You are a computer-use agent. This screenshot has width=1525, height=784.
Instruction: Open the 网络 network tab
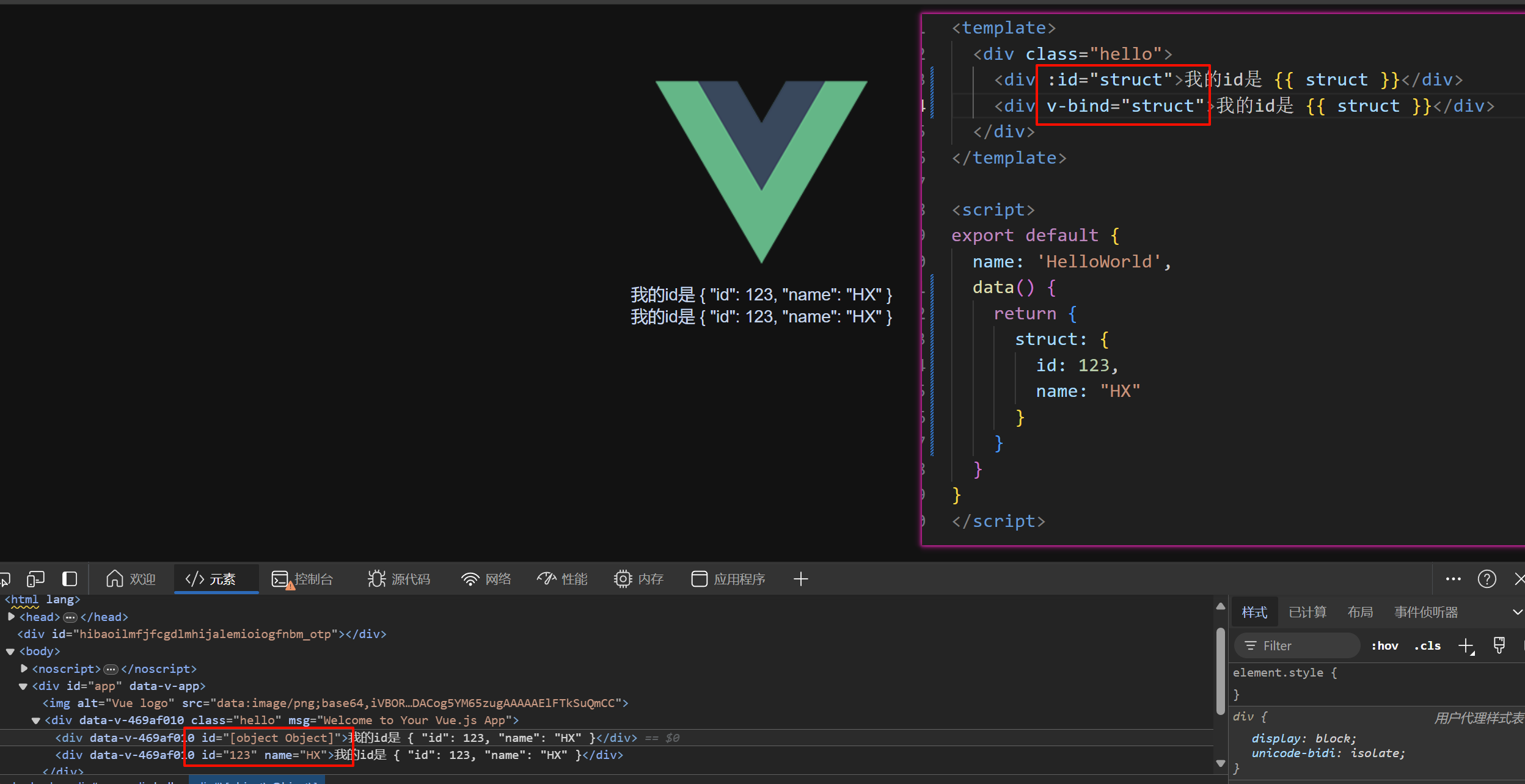(x=486, y=579)
